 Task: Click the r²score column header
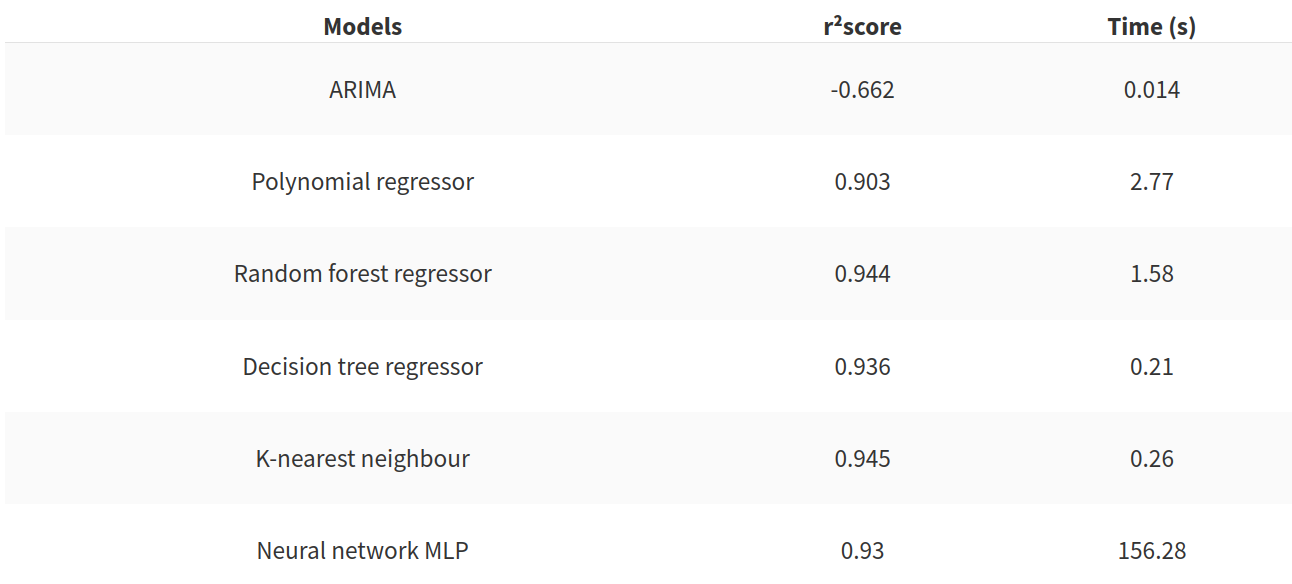862,27
